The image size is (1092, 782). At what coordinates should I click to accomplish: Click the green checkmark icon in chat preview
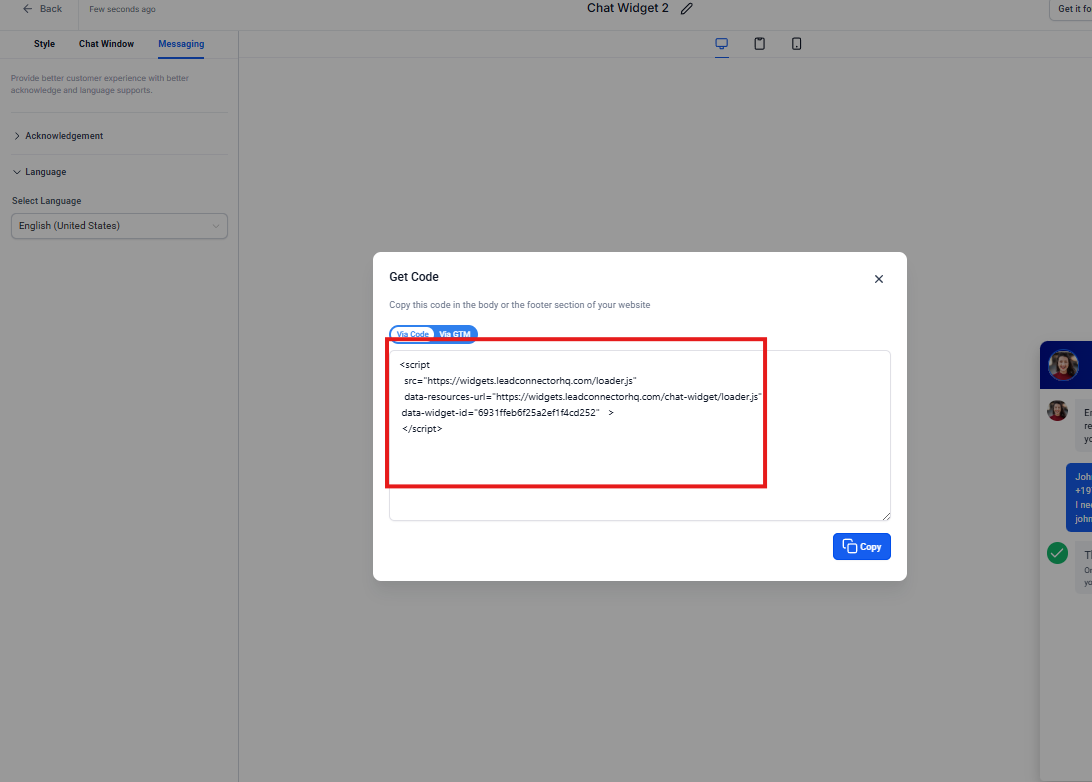point(1057,553)
